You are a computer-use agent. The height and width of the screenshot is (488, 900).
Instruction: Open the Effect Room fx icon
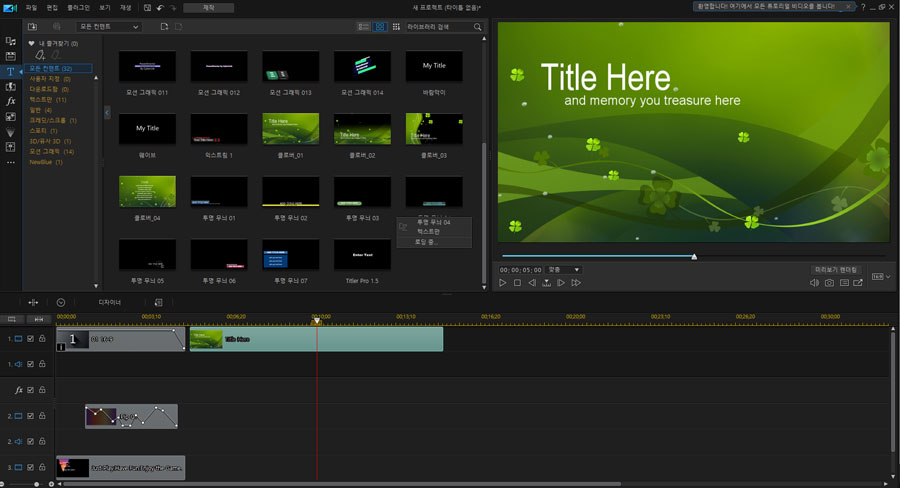[10, 101]
